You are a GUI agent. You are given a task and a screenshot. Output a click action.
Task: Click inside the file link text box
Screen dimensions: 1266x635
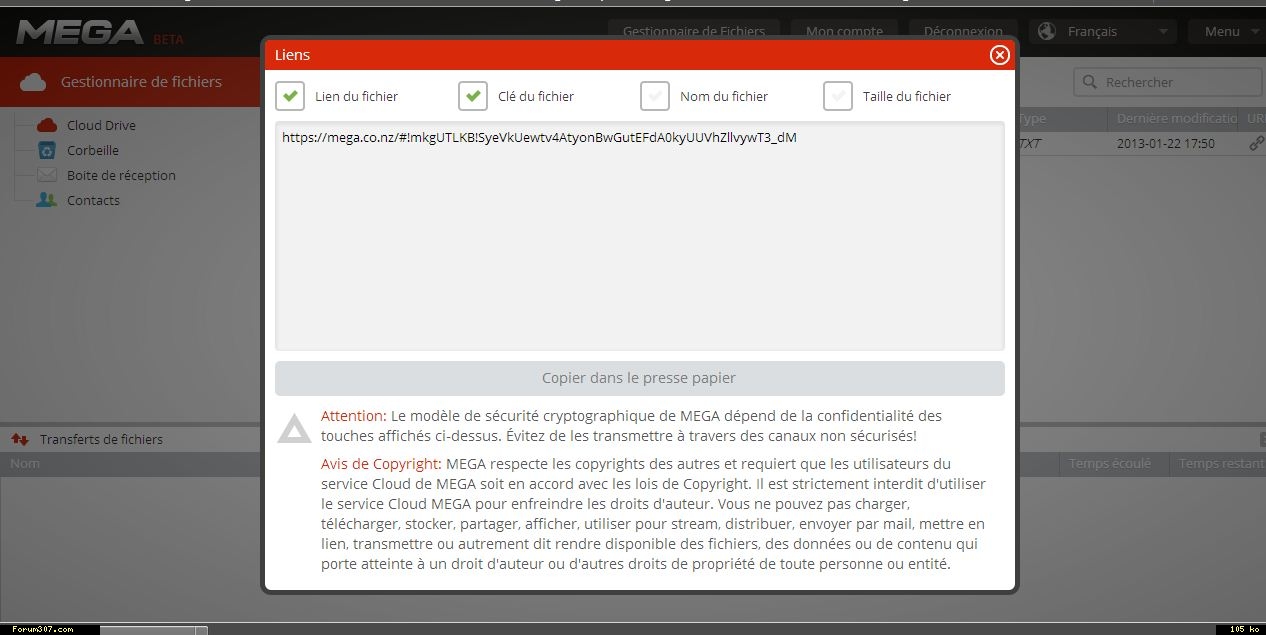click(640, 236)
